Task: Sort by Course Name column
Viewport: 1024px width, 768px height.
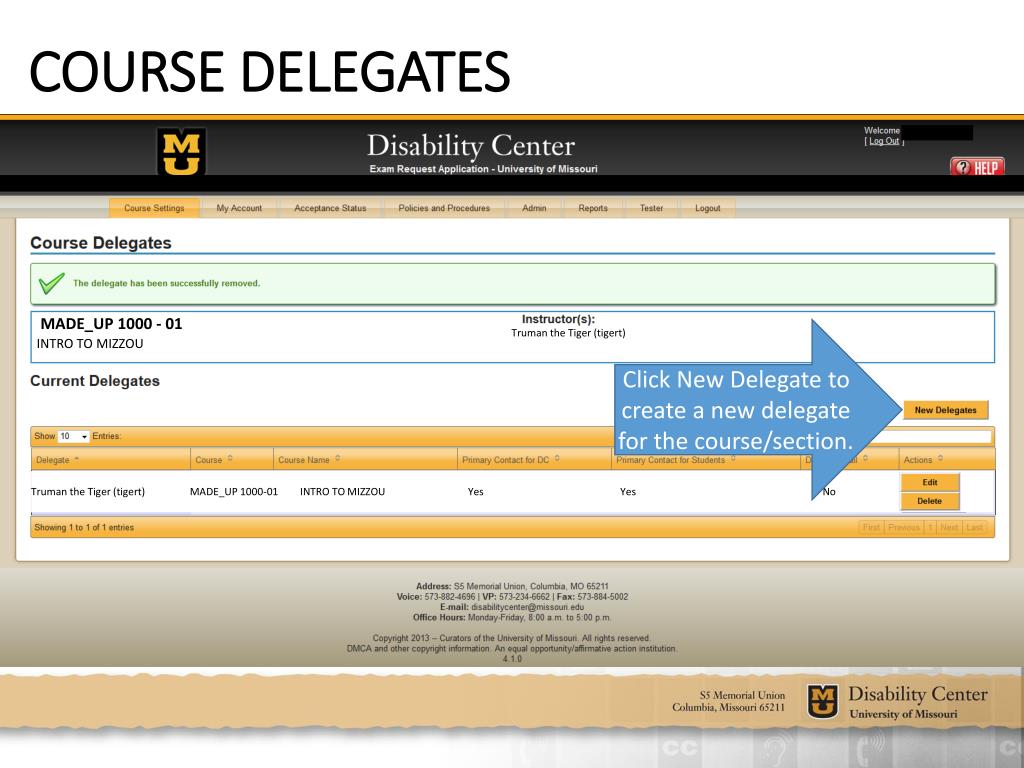Action: [x=365, y=460]
